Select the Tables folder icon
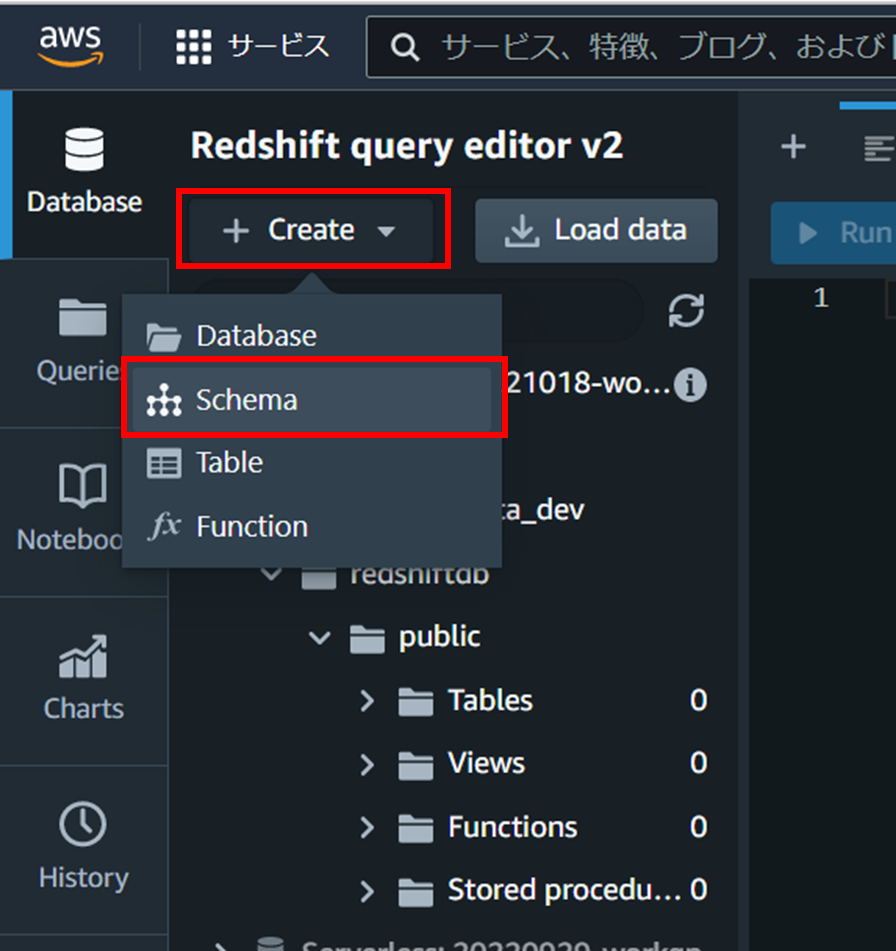Image resolution: width=896 pixels, height=951 pixels. coord(416,702)
